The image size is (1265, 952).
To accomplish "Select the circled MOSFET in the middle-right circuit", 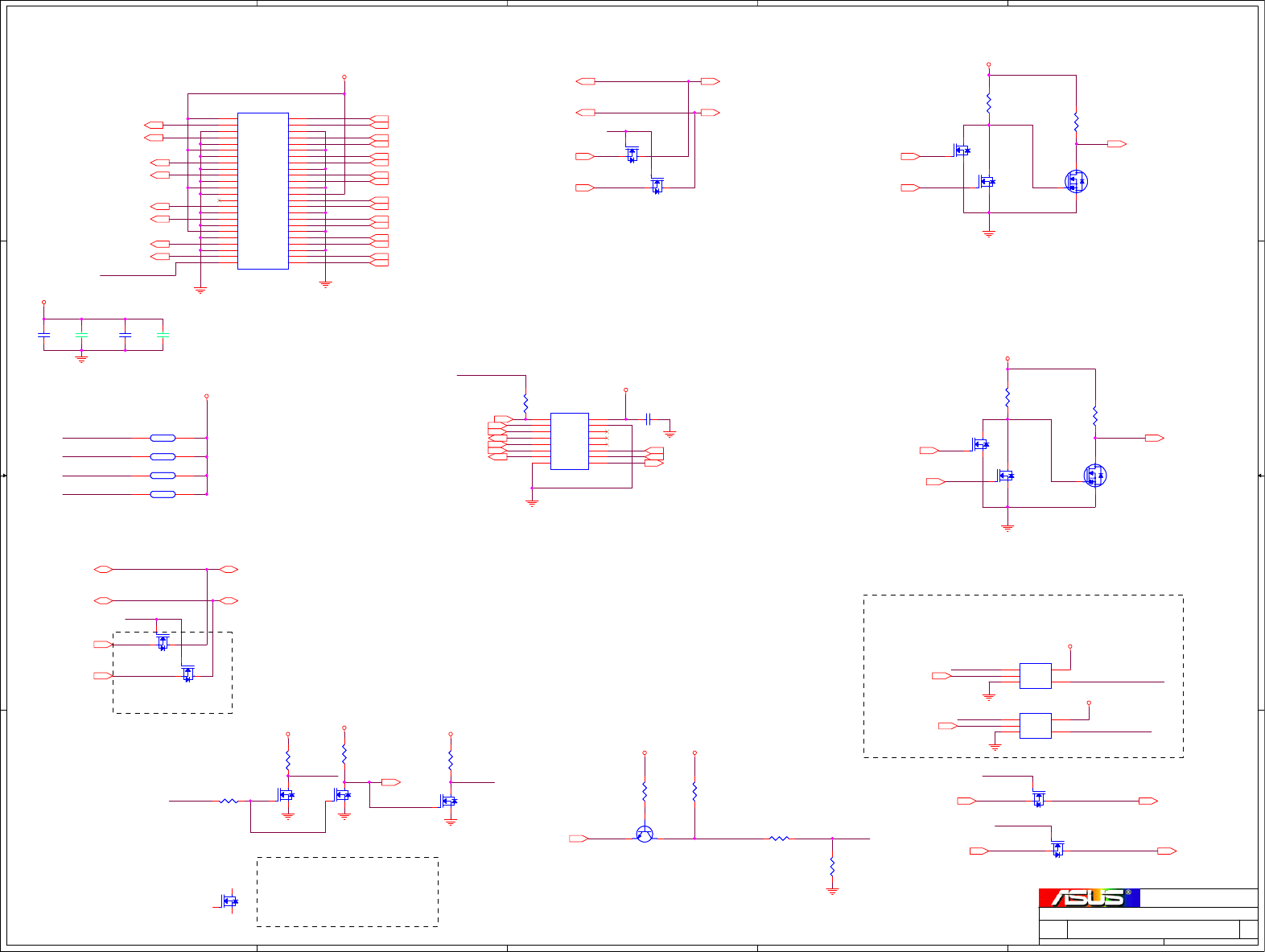I will pos(1095,476).
